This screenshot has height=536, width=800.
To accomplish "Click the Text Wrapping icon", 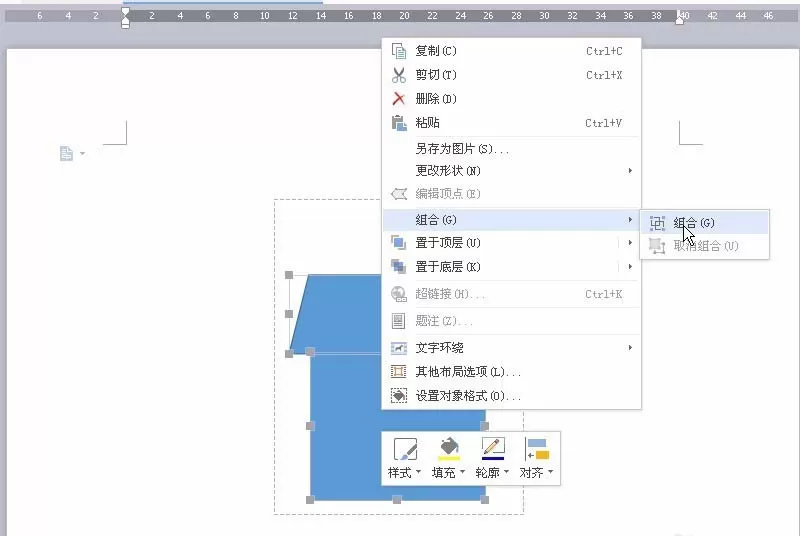I will point(398,348).
